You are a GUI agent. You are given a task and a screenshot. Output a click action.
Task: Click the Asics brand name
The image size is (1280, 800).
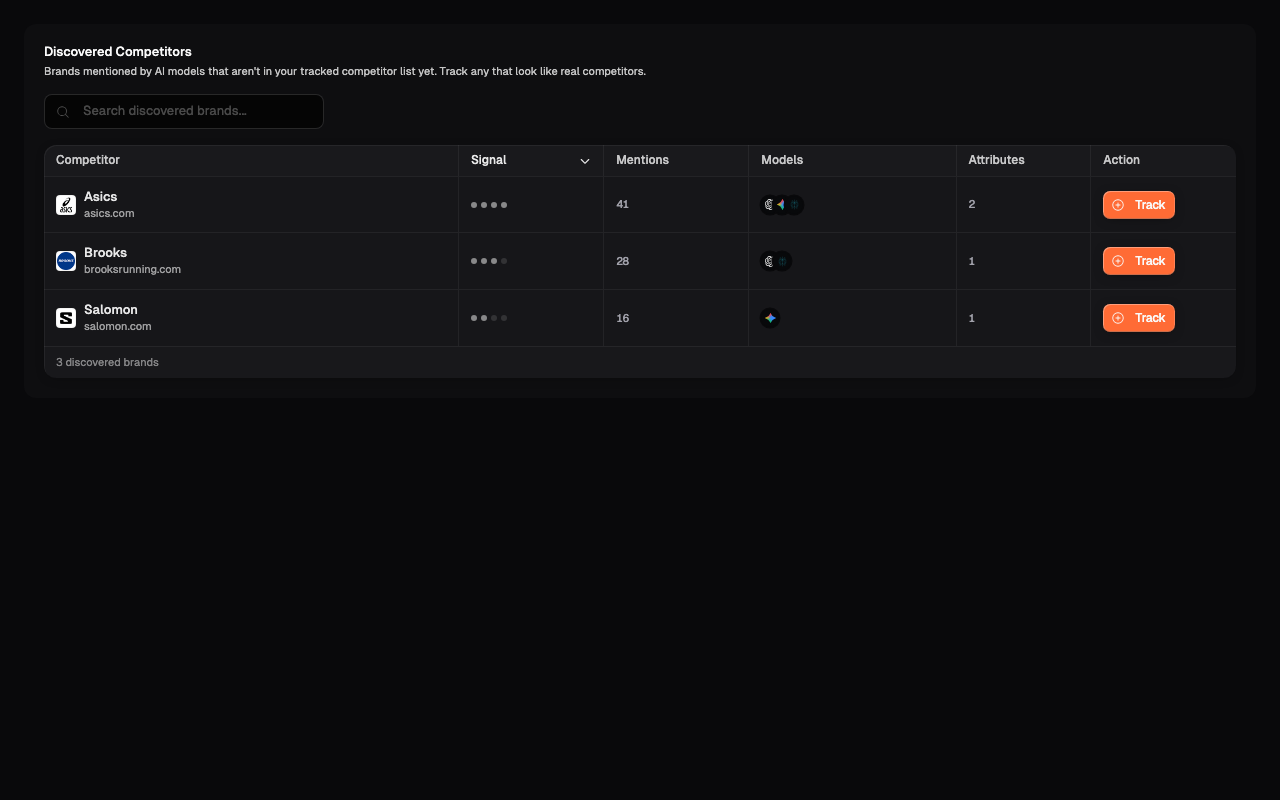pos(101,197)
